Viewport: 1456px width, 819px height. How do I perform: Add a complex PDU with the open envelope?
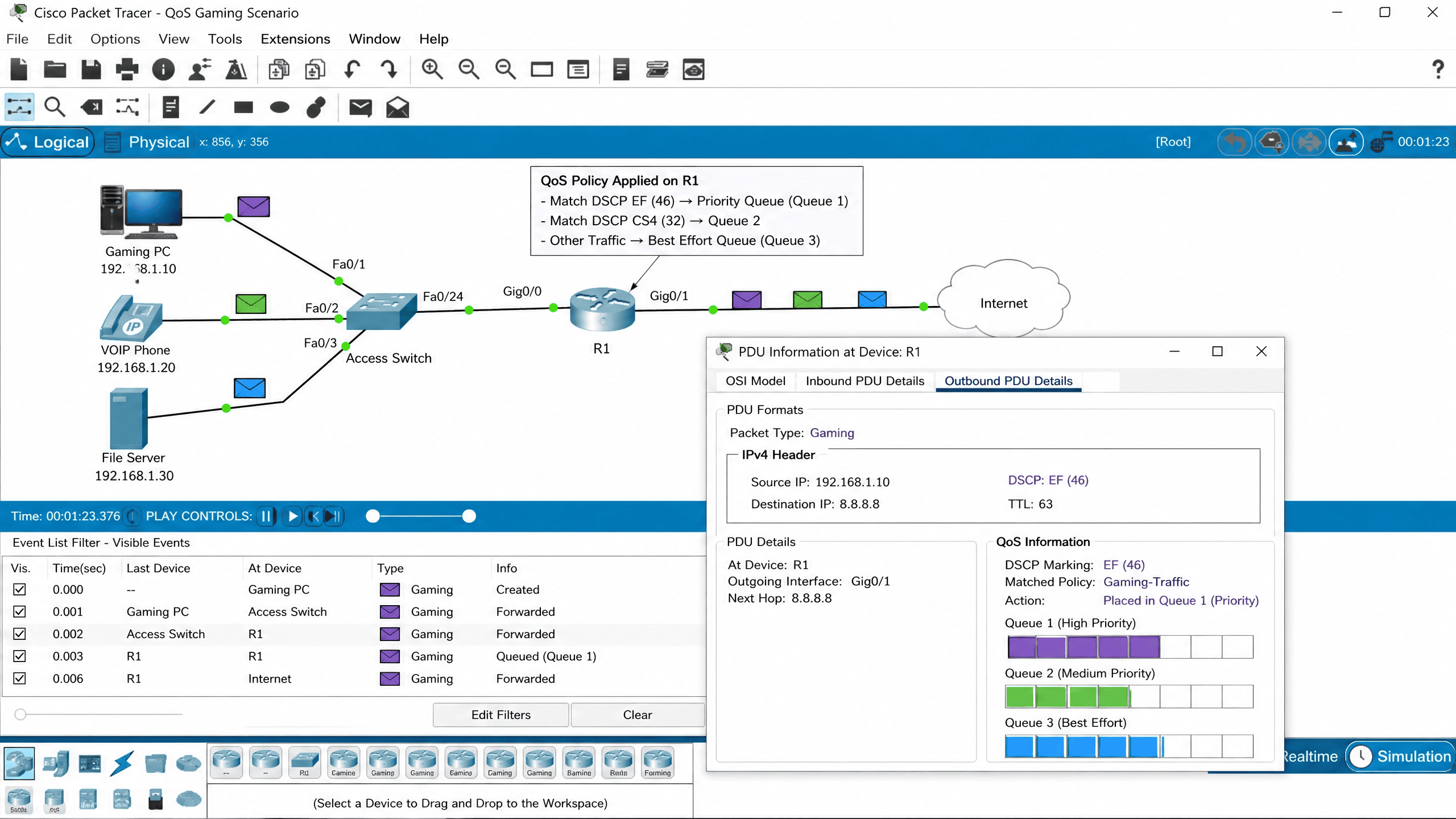coord(398,107)
